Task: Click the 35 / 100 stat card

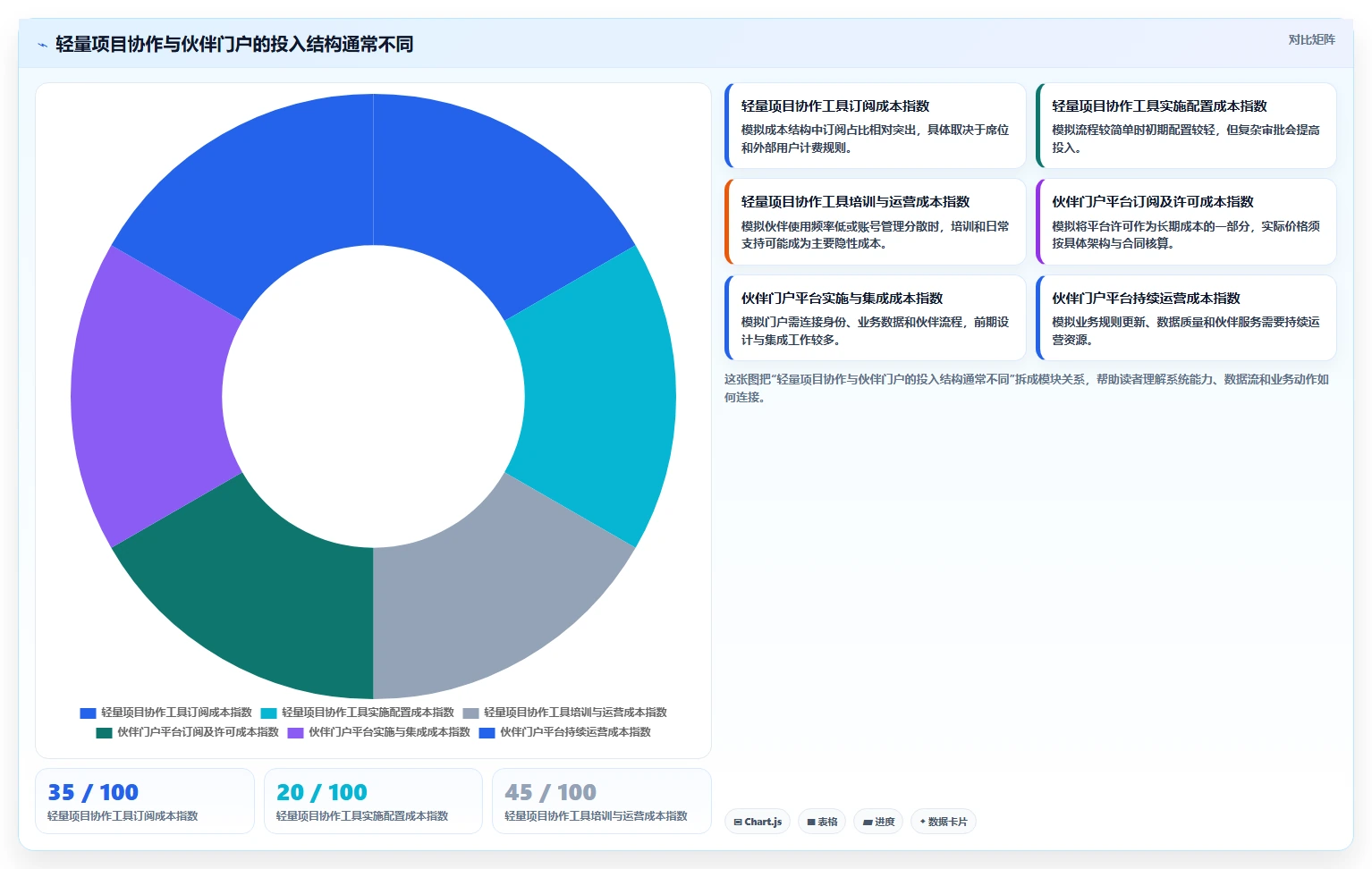Action: (145, 801)
